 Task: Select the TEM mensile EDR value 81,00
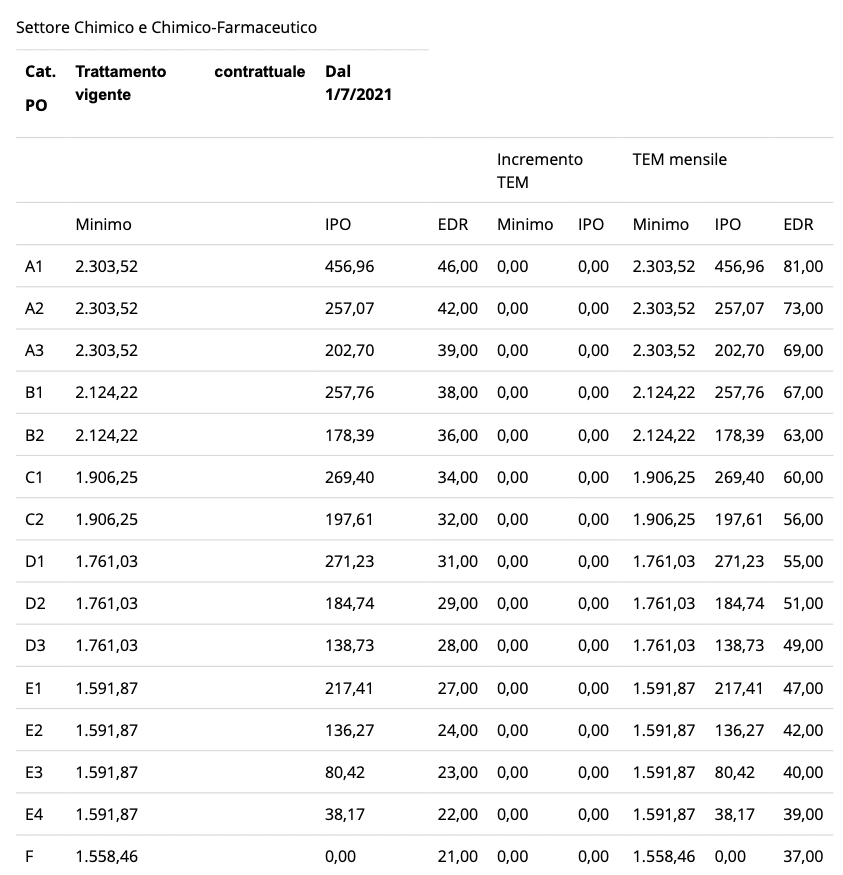803,266
